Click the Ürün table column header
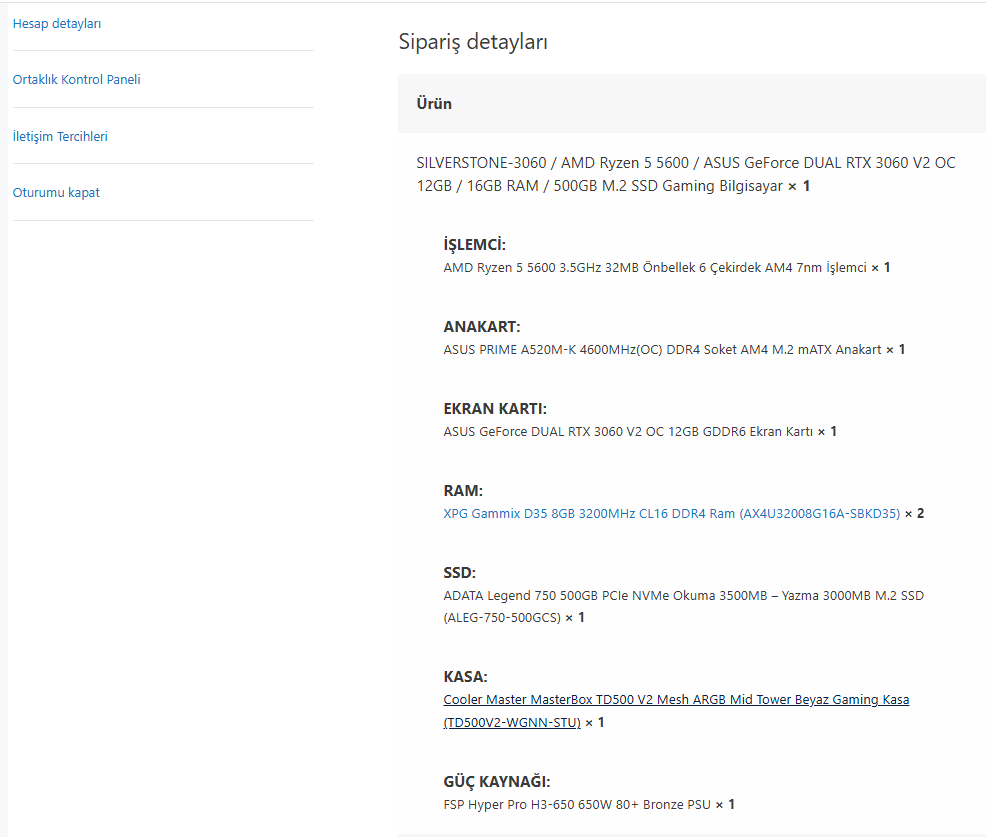The height and width of the screenshot is (837, 986). tap(434, 104)
